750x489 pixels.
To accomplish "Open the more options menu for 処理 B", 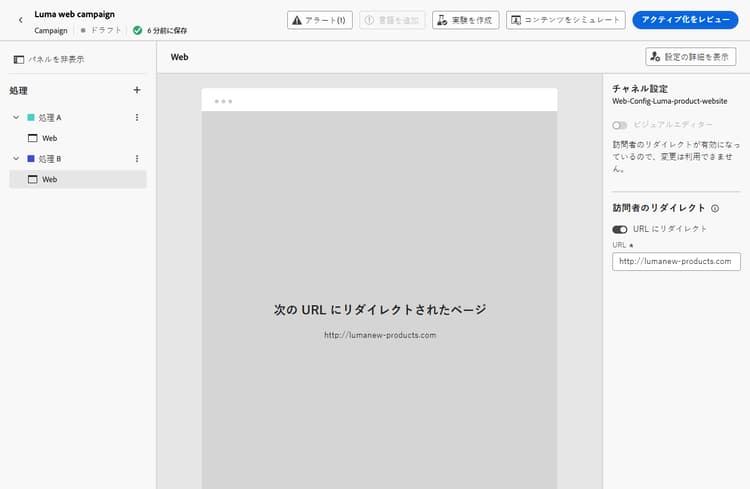I will pyautogui.click(x=137, y=158).
